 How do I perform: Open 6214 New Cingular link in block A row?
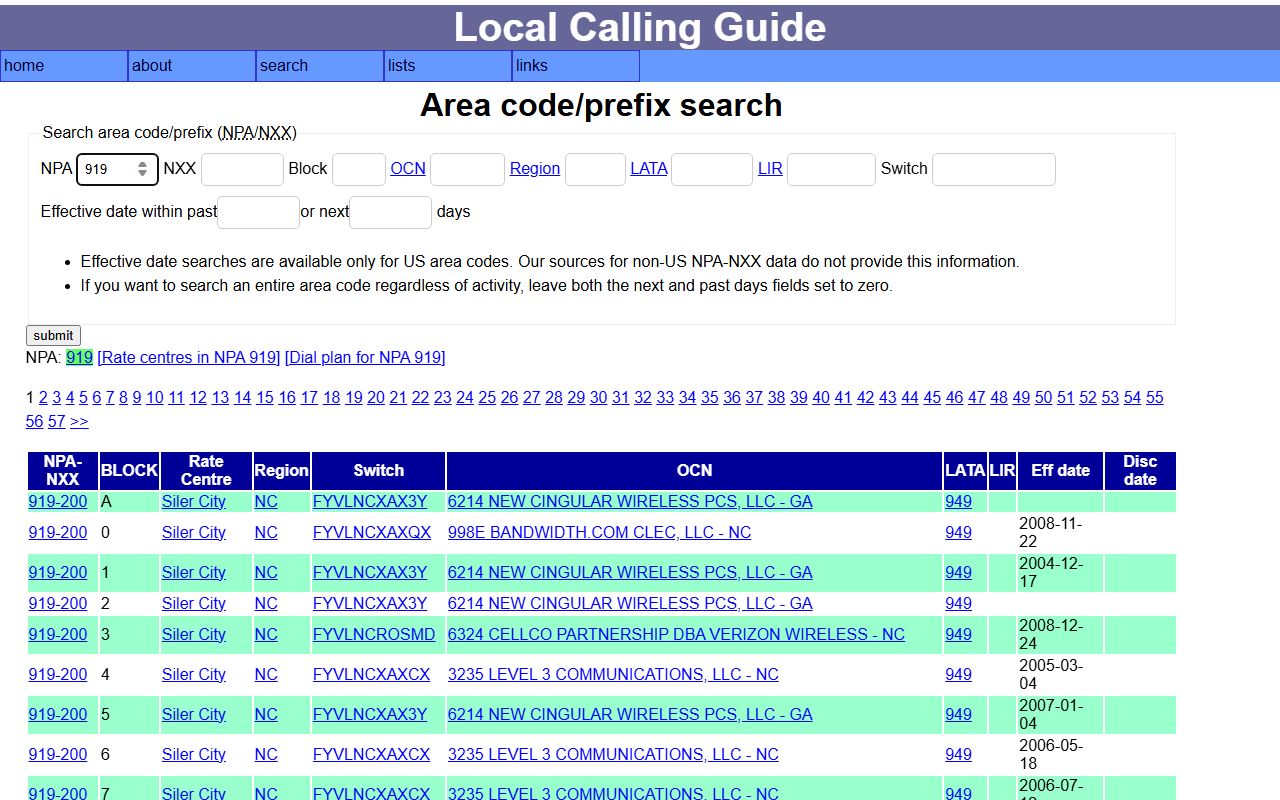click(630, 502)
